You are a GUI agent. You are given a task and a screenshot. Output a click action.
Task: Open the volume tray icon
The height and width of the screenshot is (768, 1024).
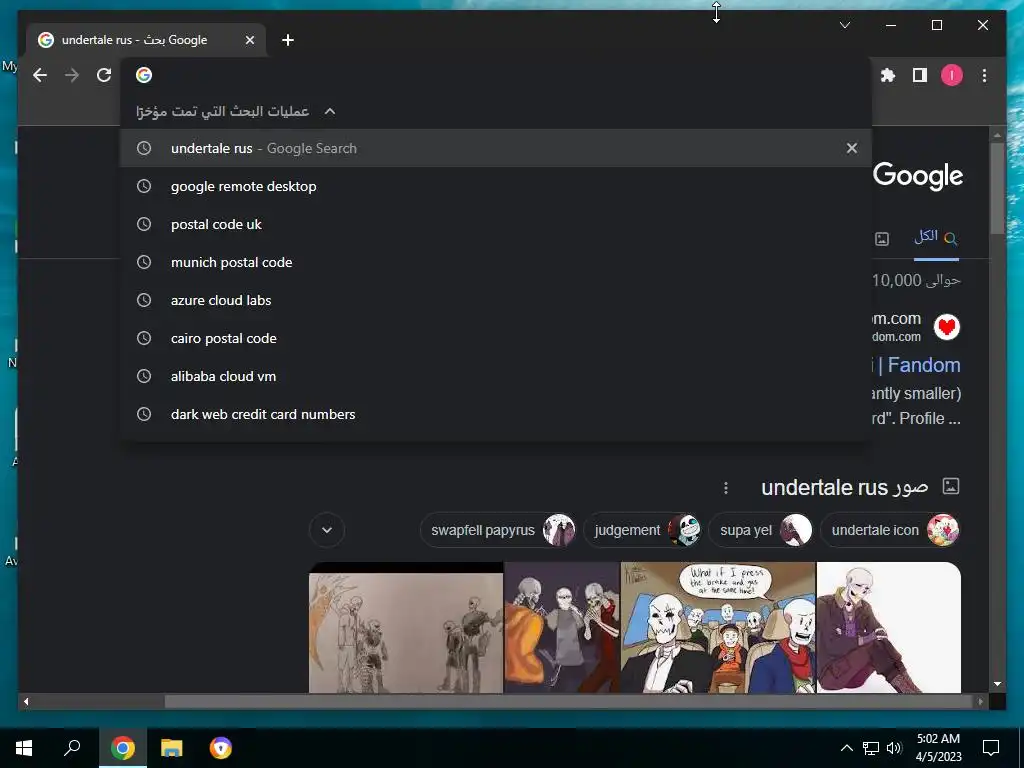pos(894,748)
